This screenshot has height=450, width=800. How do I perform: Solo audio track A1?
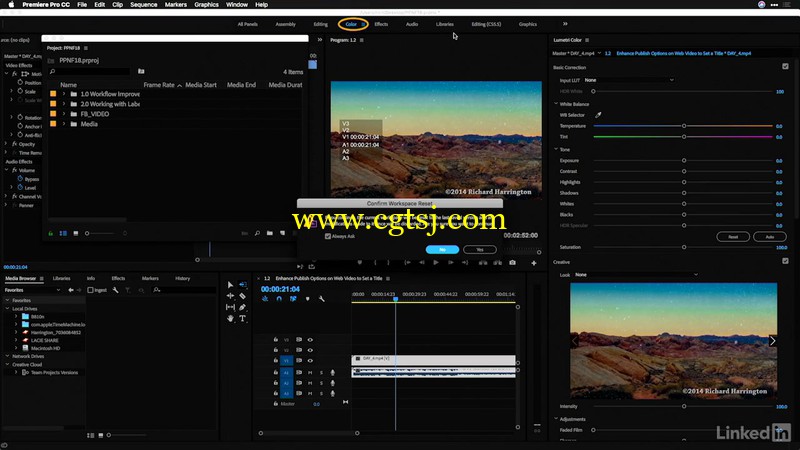pos(321,372)
